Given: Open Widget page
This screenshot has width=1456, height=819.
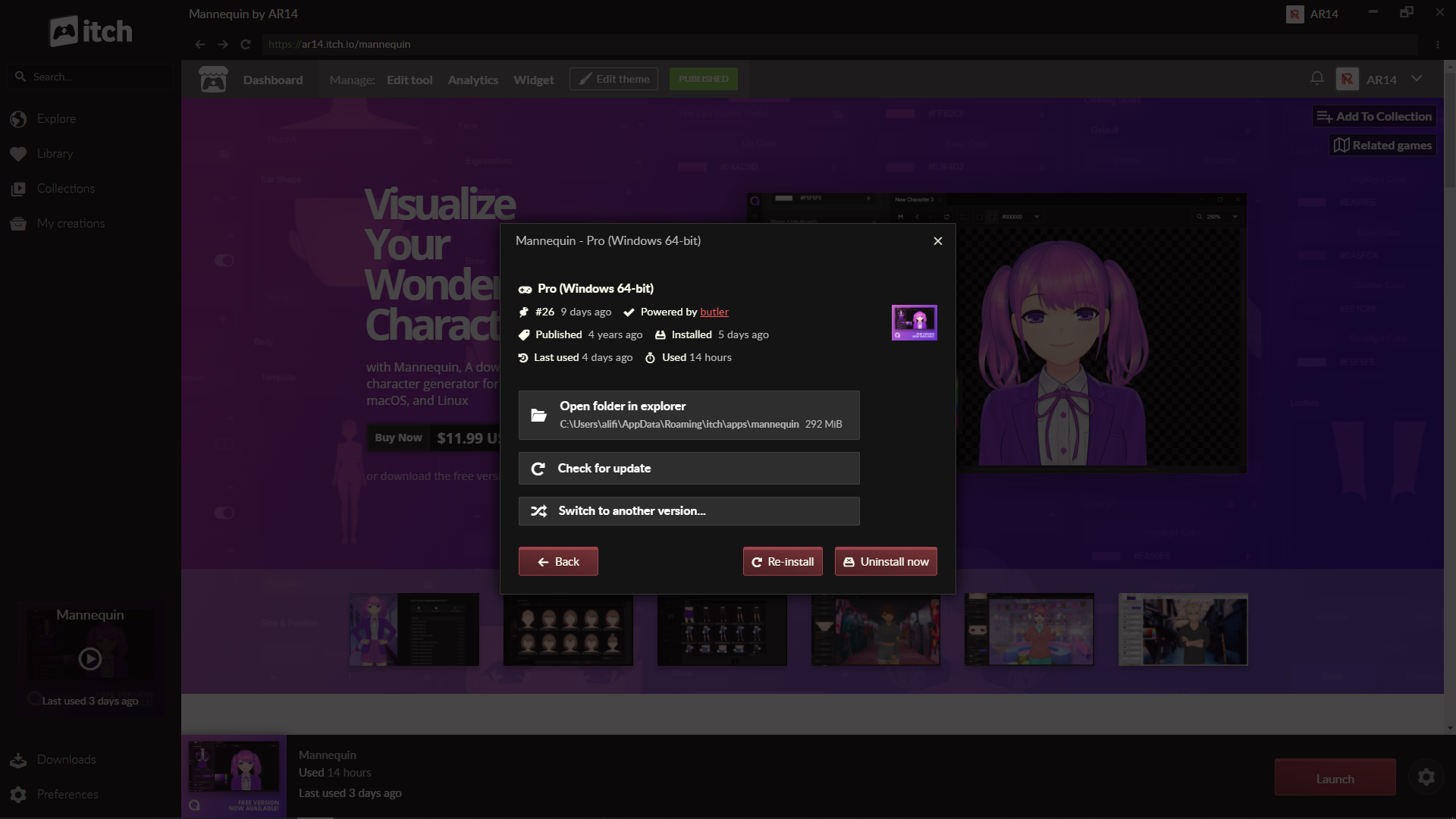Looking at the screenshot, I should 534,80.
